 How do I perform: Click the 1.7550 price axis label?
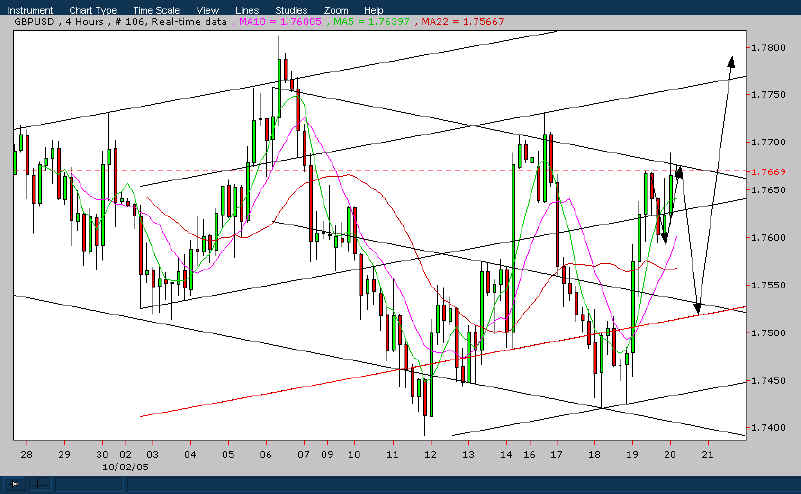click(x=768, y=285)
